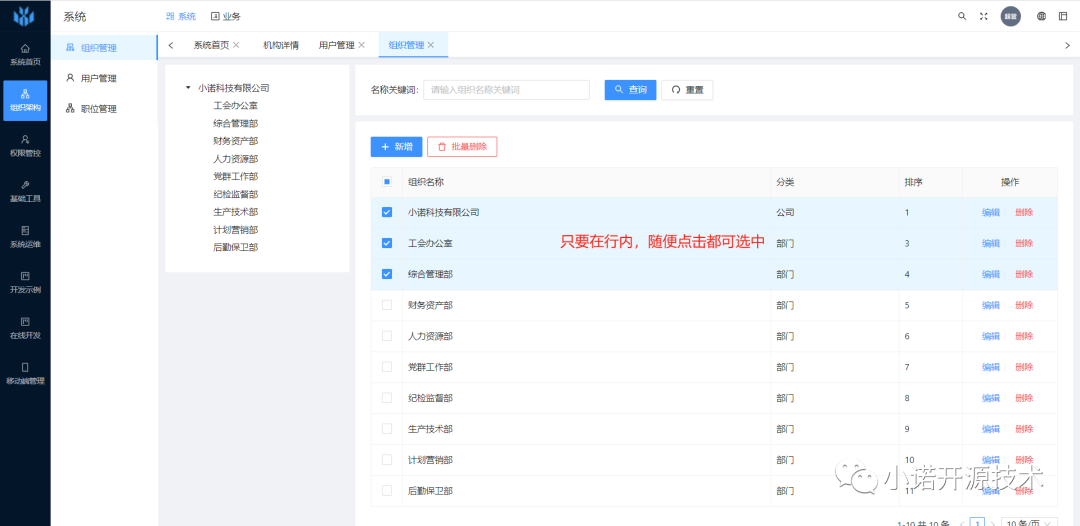Viewport: 1080px width, 526px height.
Task: Close the 用户管理 tab
Action: click(362, 45)
